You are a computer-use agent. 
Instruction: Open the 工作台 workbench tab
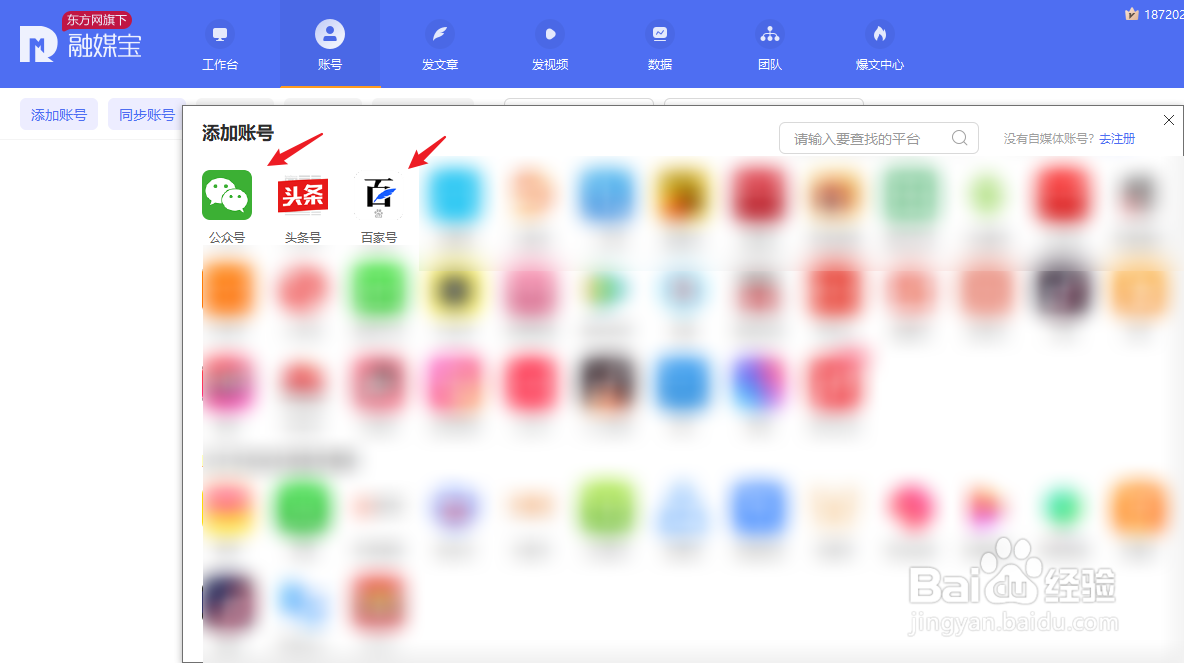[220, 47]
